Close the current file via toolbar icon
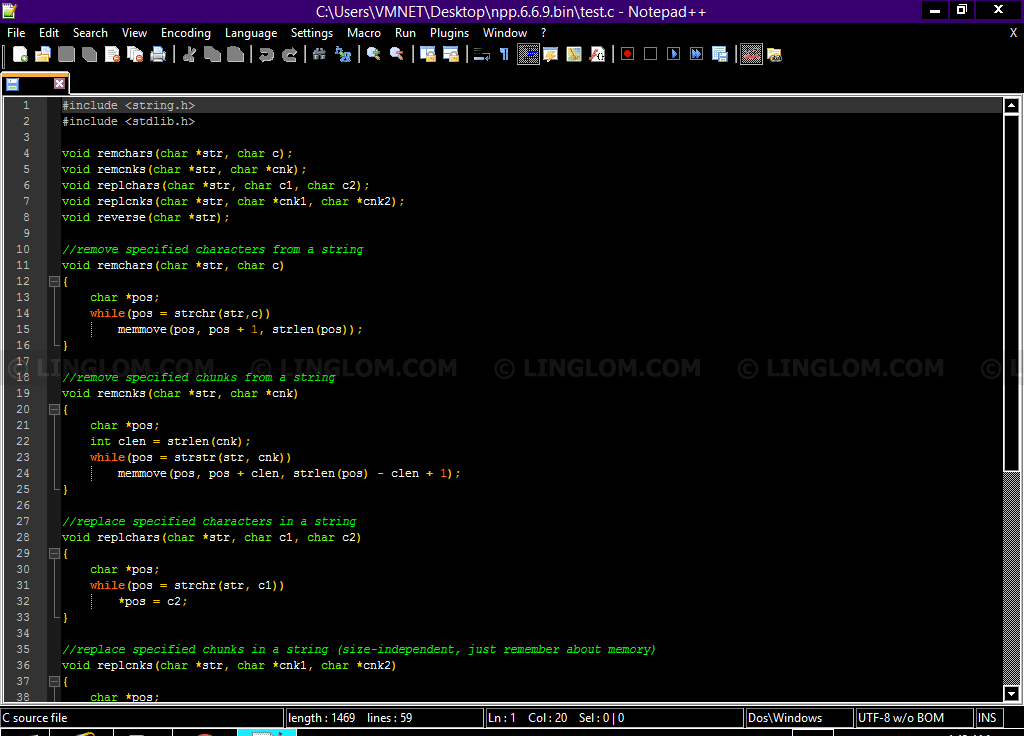 pyautogui.click(x=112, y=55)
